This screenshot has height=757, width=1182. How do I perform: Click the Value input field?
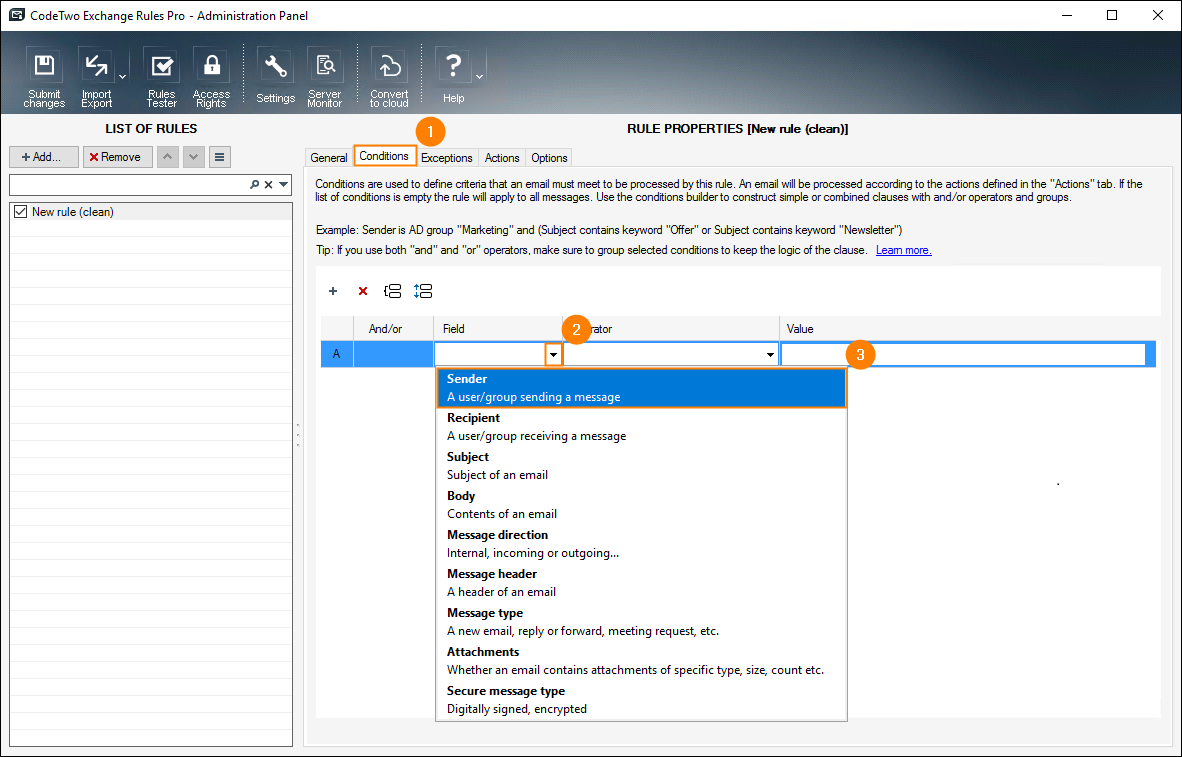[x=963, y=354]
